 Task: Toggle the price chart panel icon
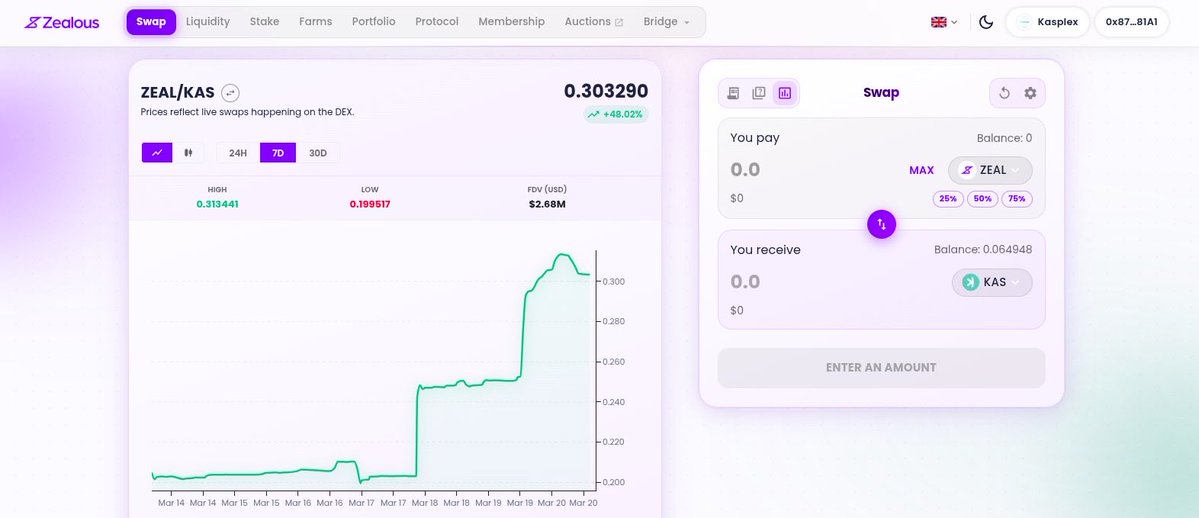(x=785, y=93)
